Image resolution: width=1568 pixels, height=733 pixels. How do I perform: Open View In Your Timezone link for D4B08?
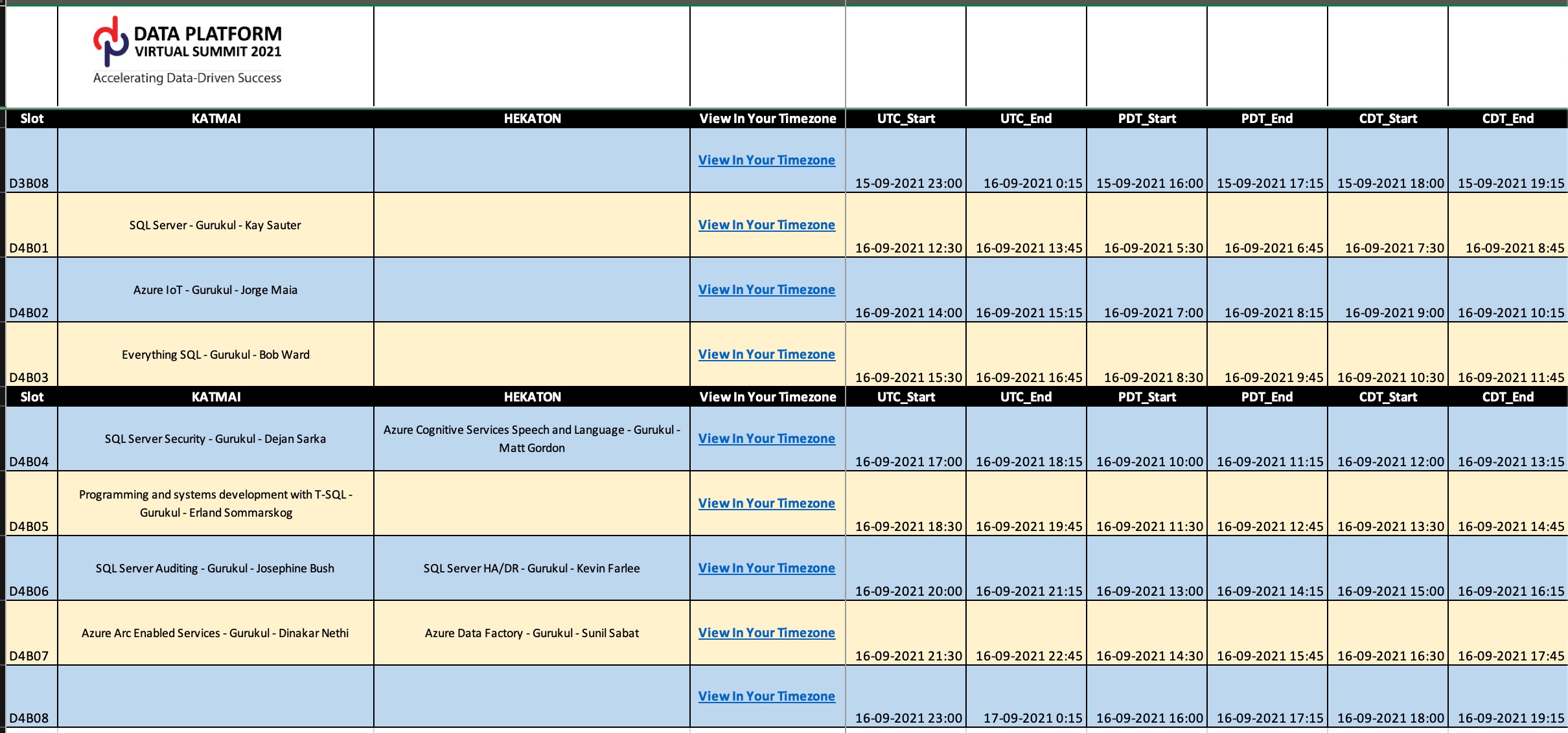point(767,696)
